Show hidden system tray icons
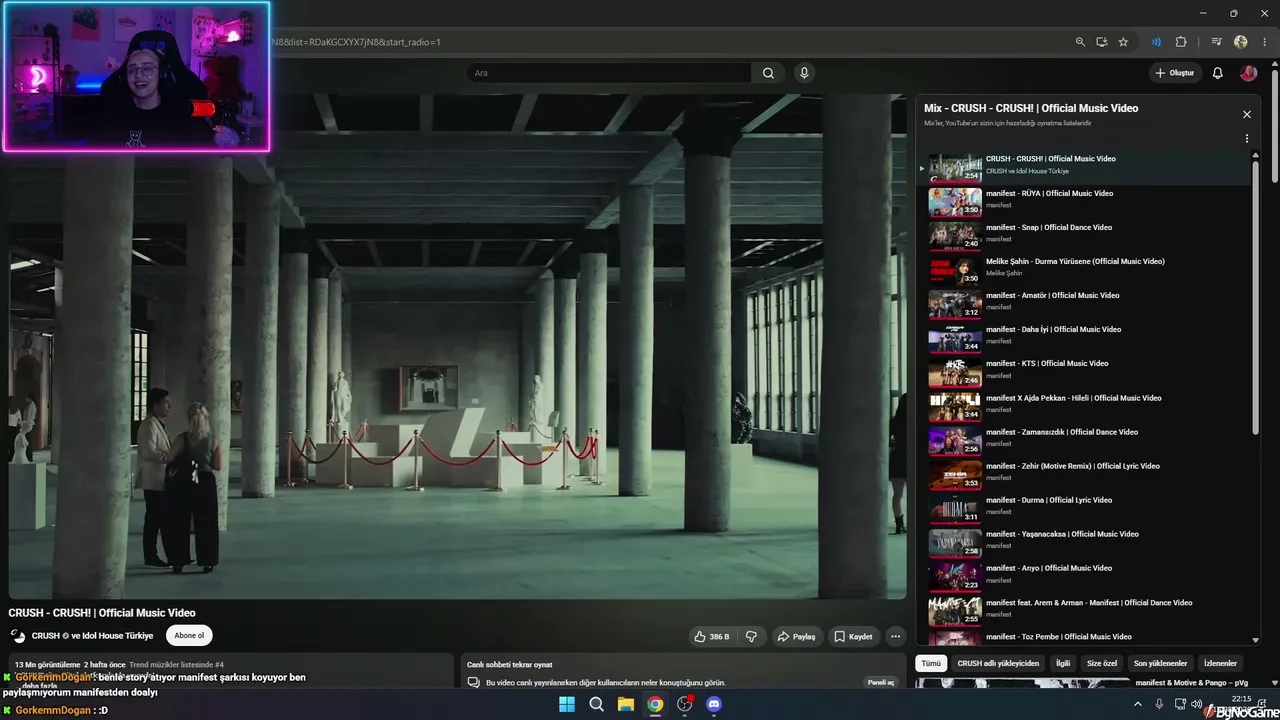 click(1137, 704)
